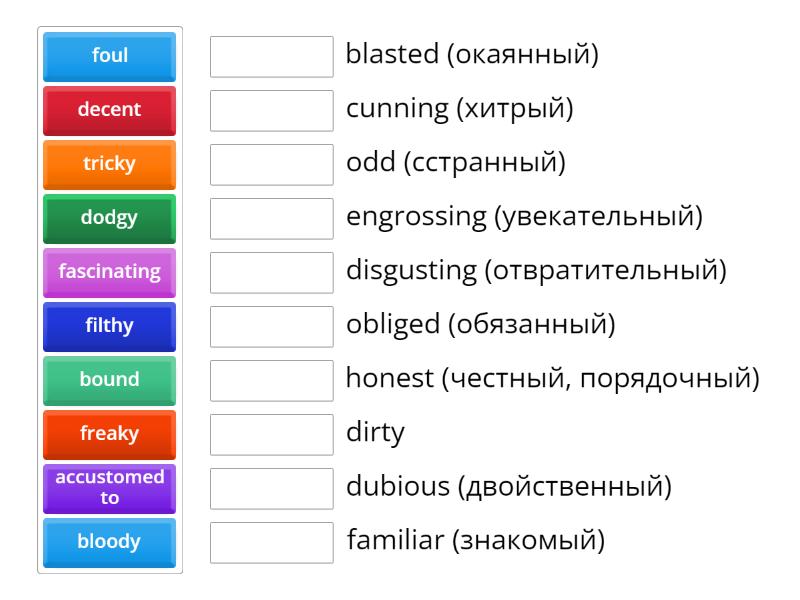
Task: Pick the 'bound' word tile
Action: click(108, 381)
